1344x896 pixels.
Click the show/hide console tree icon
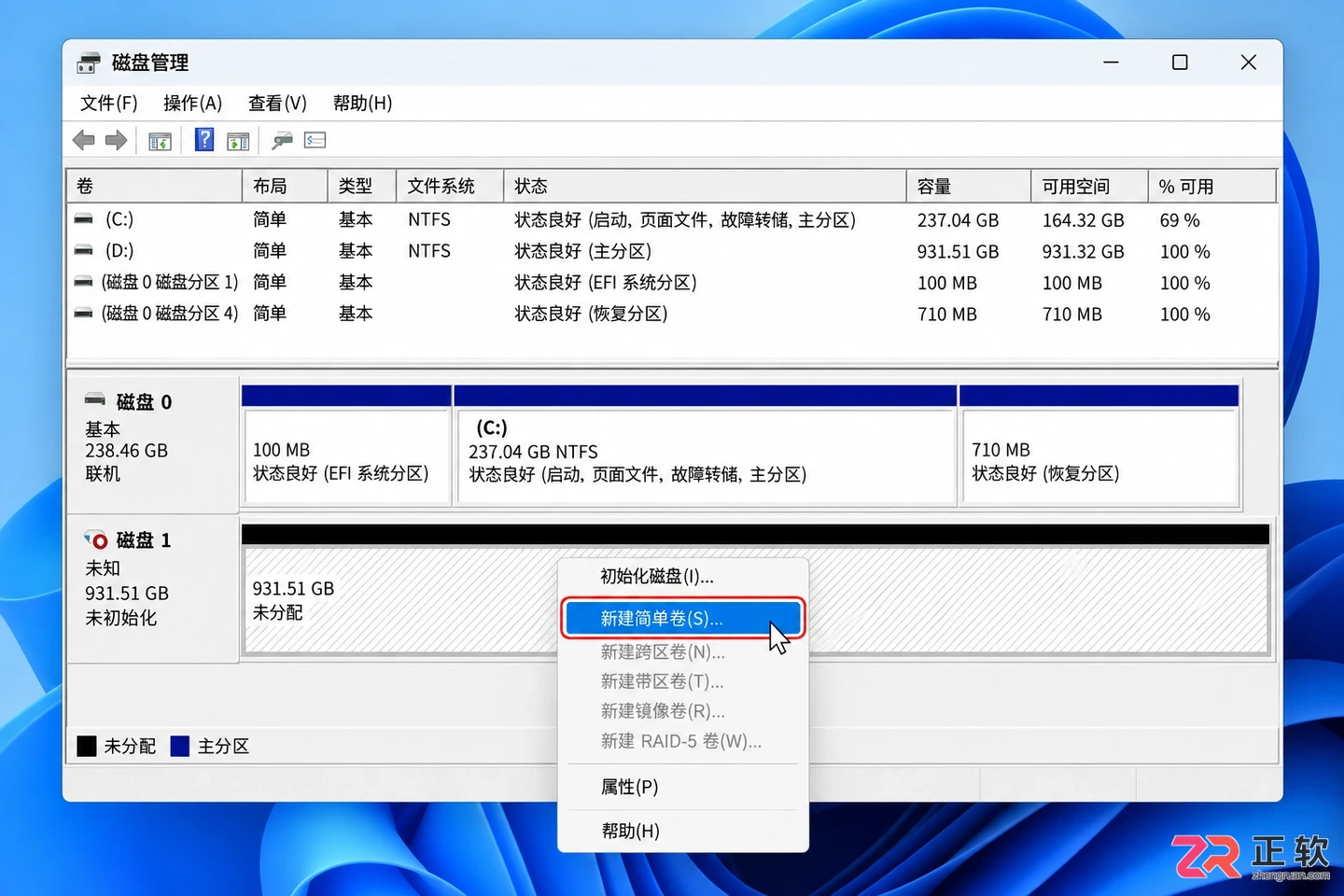coord(161,141)
